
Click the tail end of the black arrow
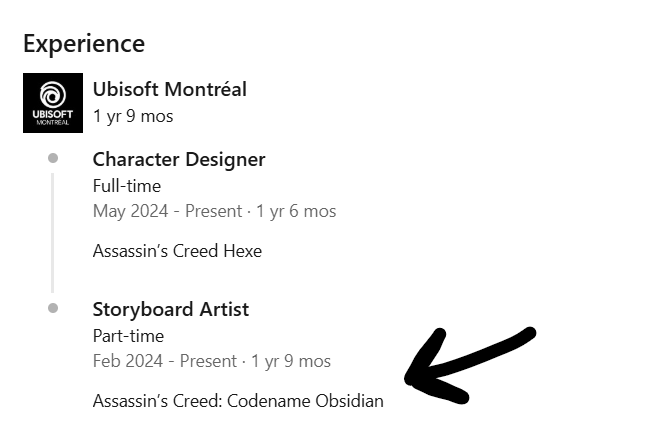(x=529, y=334)
